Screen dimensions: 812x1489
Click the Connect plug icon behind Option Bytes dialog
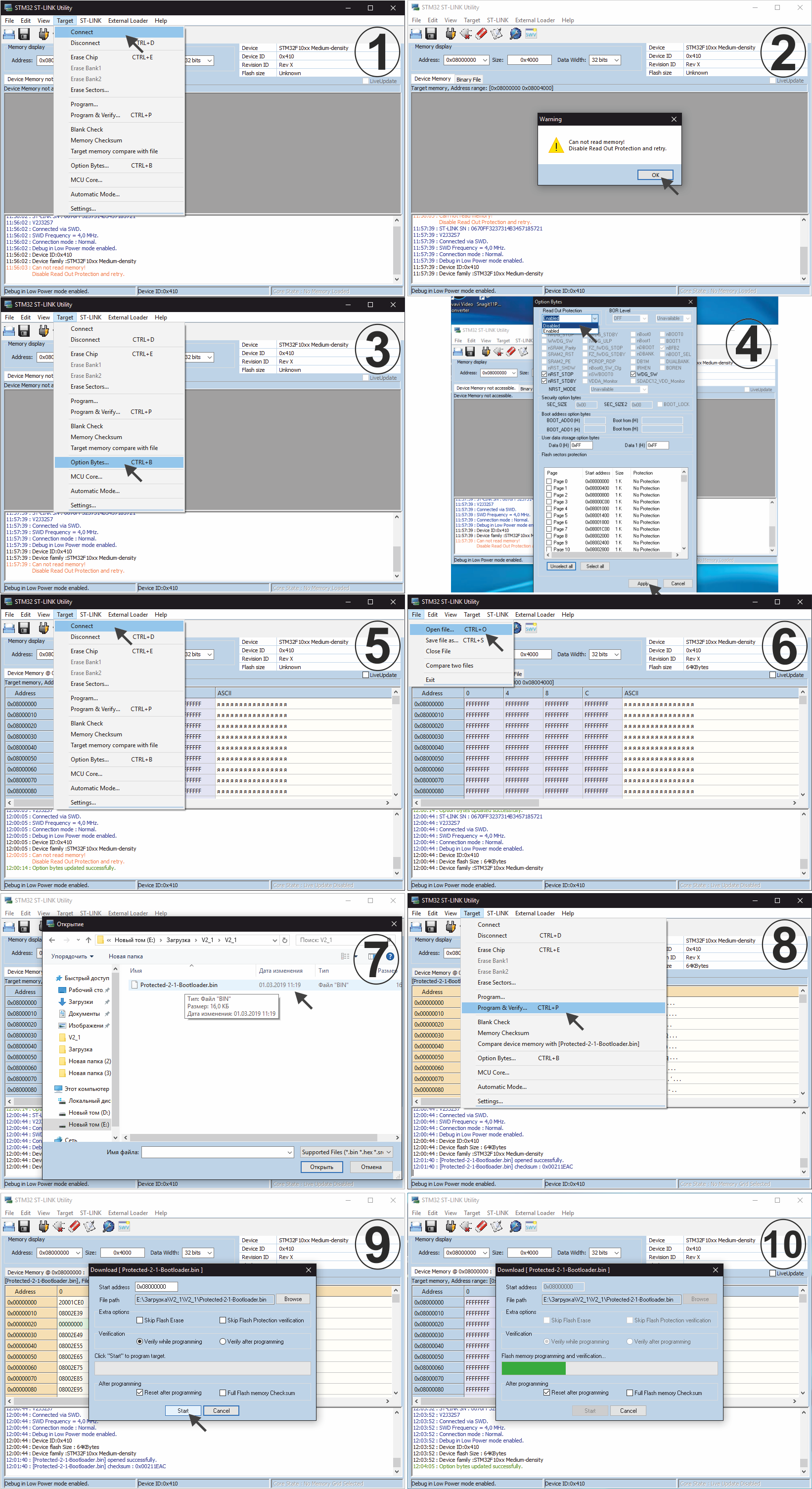point(486,352)
